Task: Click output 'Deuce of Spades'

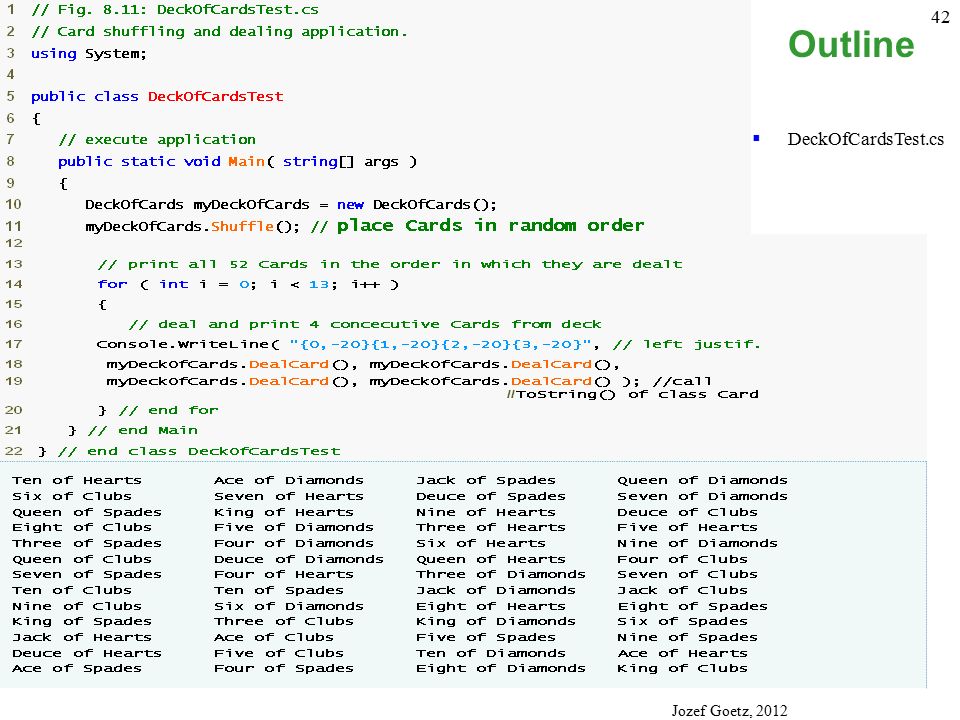Action: 491,497
